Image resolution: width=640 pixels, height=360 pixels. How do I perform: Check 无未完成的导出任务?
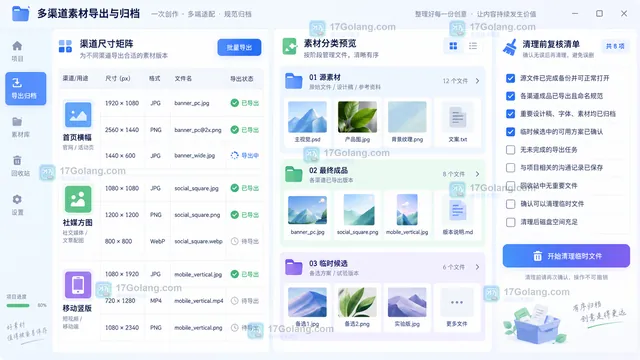[x=510, y=150]
